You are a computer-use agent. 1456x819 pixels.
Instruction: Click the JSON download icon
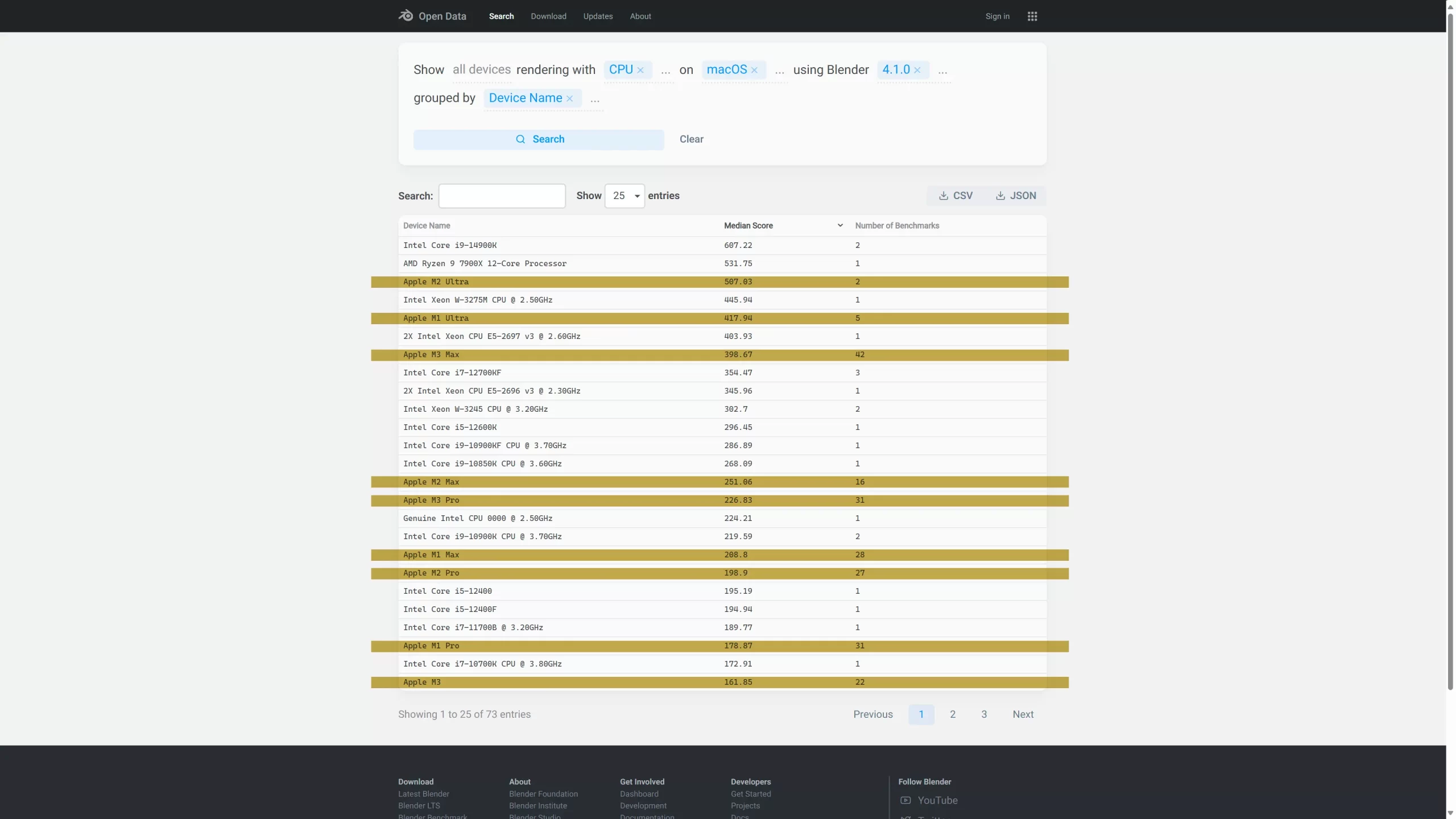(1000, 196)
